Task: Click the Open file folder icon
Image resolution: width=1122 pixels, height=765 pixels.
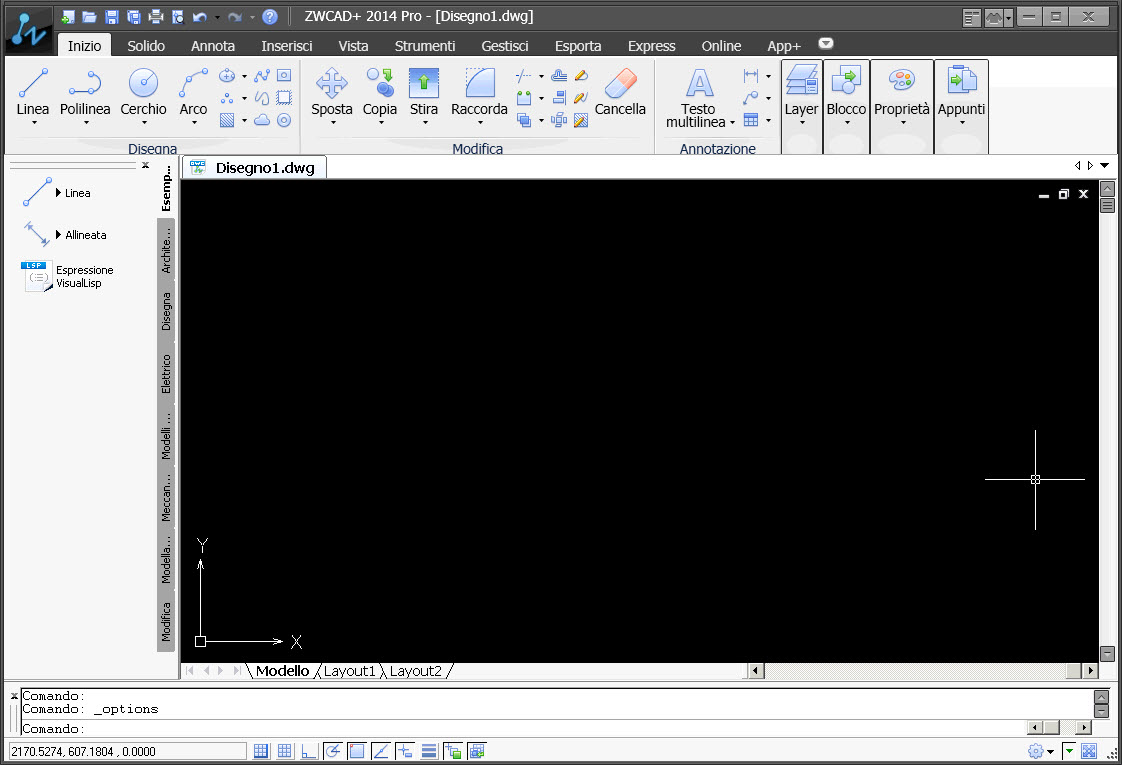Action: (x=89, y=16)
